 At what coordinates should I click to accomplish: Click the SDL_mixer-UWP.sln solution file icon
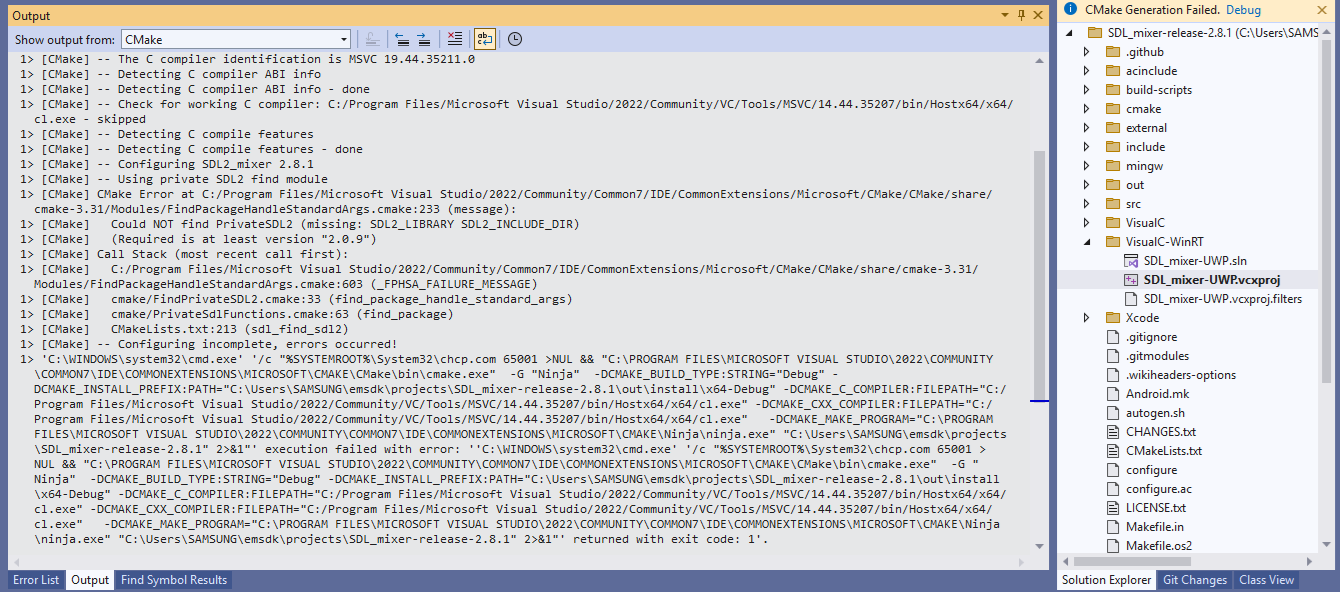[1131, 261]
